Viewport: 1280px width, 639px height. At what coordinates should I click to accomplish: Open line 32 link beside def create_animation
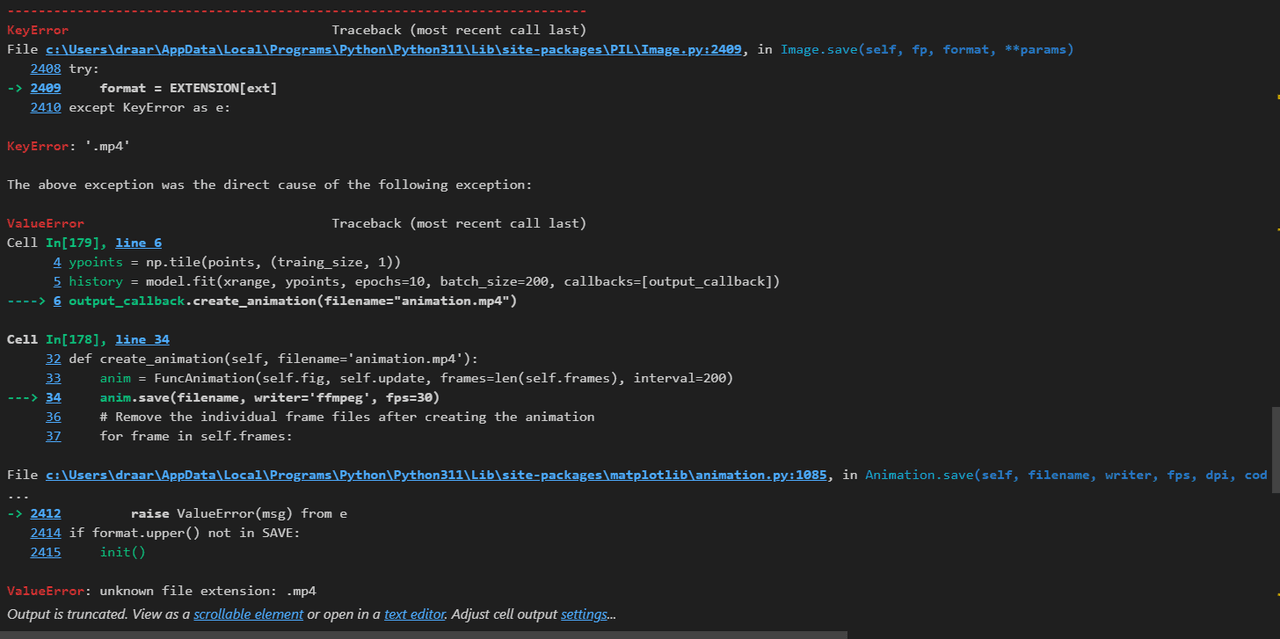coord(53,359)
